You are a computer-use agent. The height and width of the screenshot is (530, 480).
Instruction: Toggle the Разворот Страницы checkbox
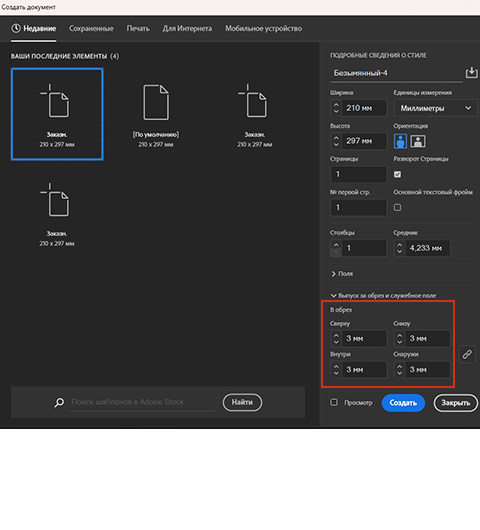tap(398, 174)
